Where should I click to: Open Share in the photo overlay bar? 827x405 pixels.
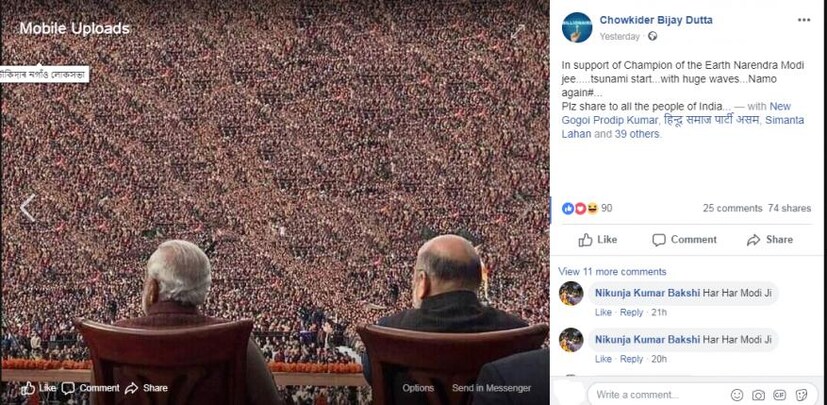146,388
